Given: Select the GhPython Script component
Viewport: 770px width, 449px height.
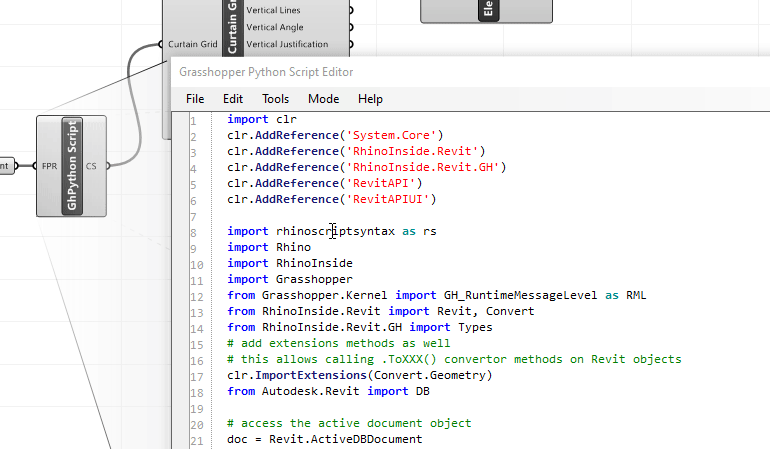Looking at the screenshot, I should coord(71,165).
